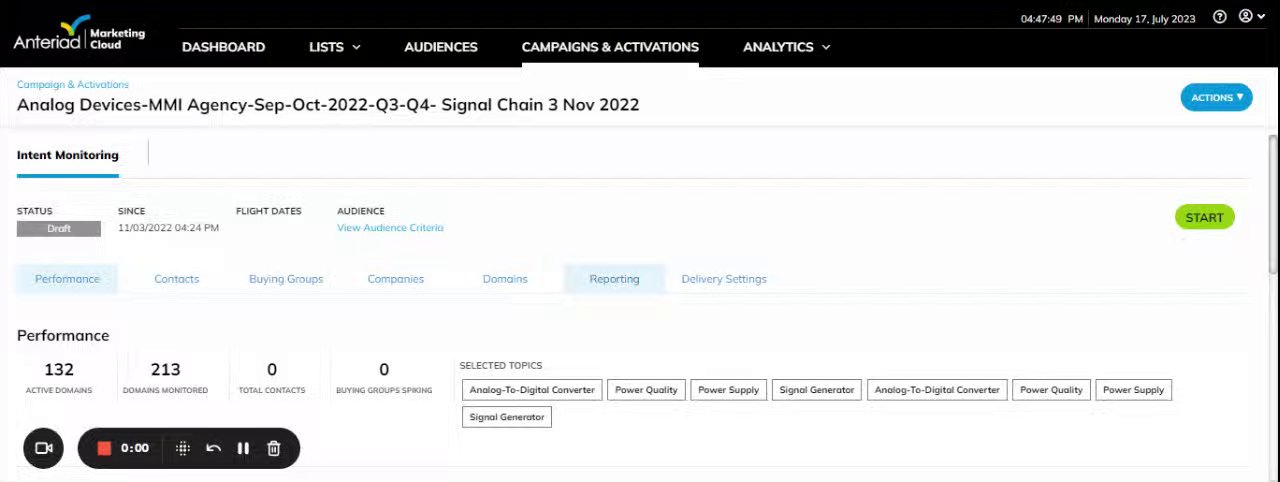Click the page vertical scrollbar

pos(1272,200)
